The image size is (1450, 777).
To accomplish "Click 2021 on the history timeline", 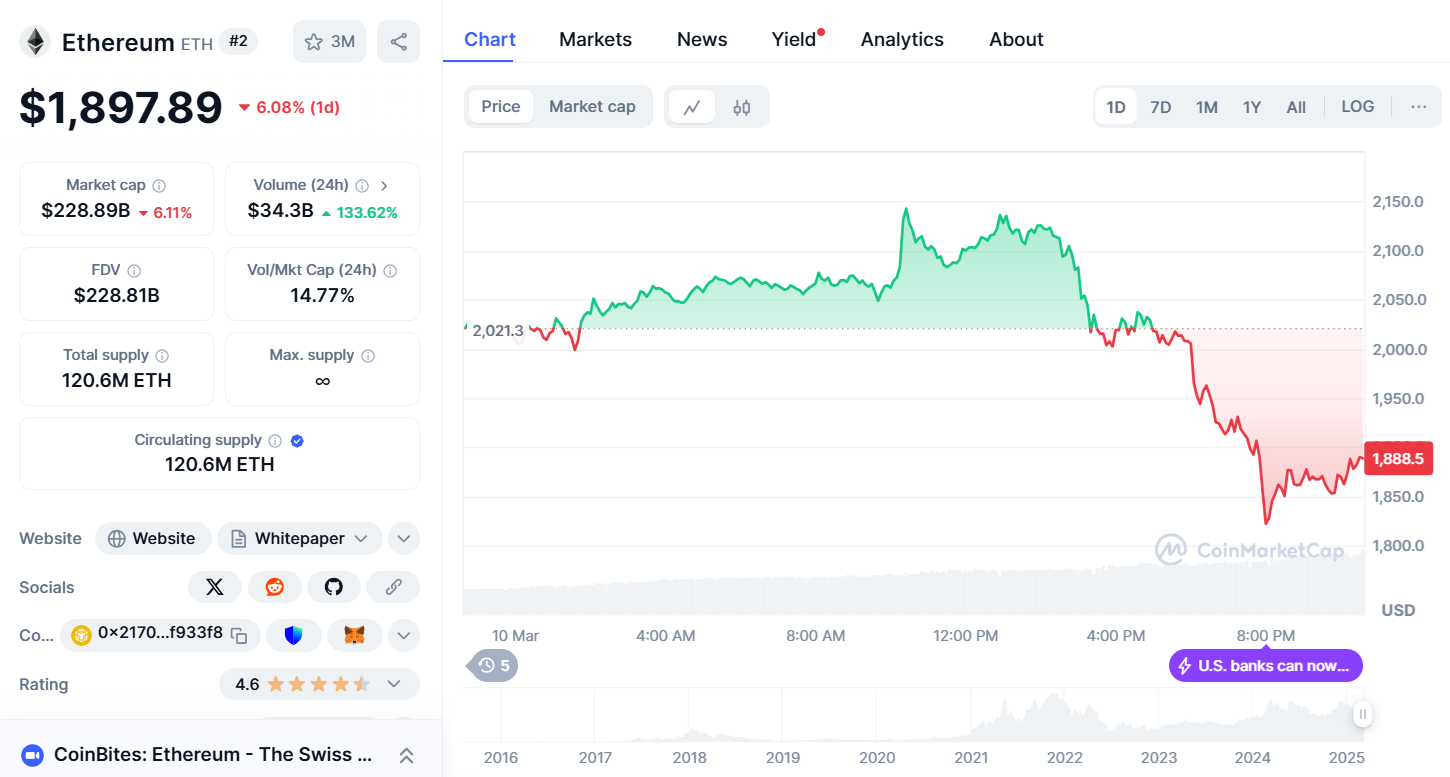I will (971, 757).
